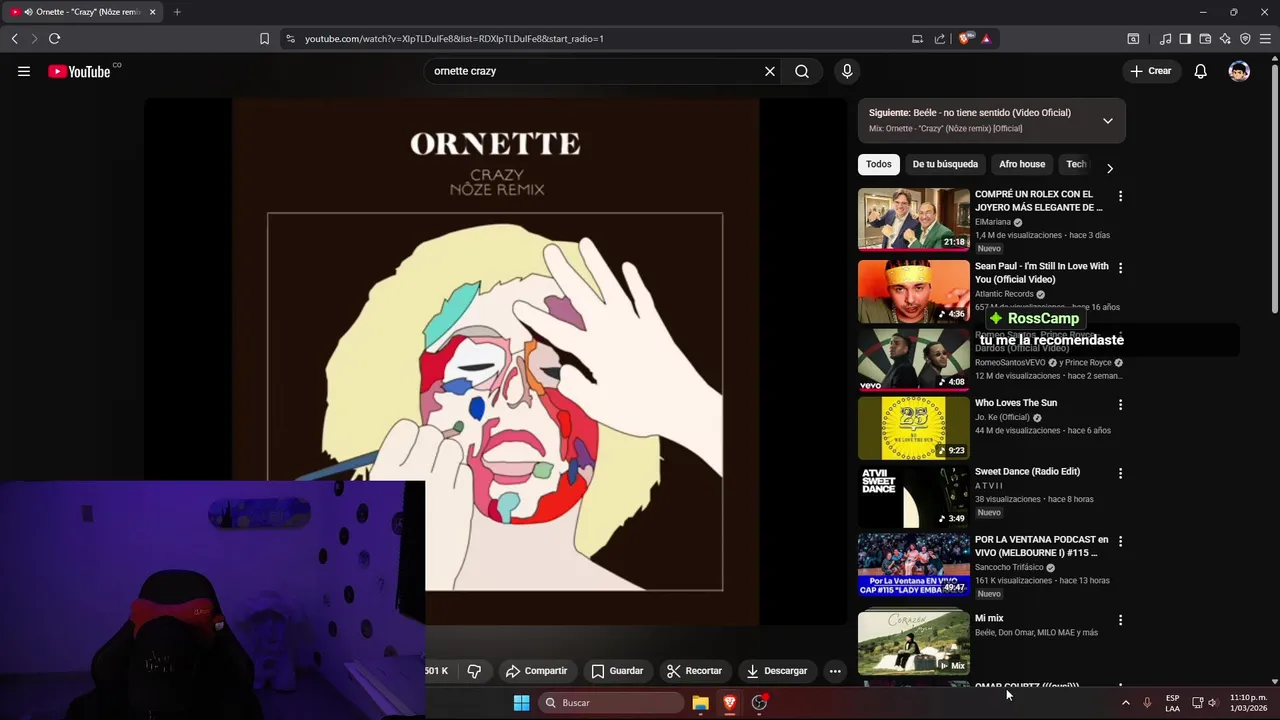Open the search tabs button
Image resolution: width=1280 pixels, height=720 pixels.
[x=1133, y=38]
